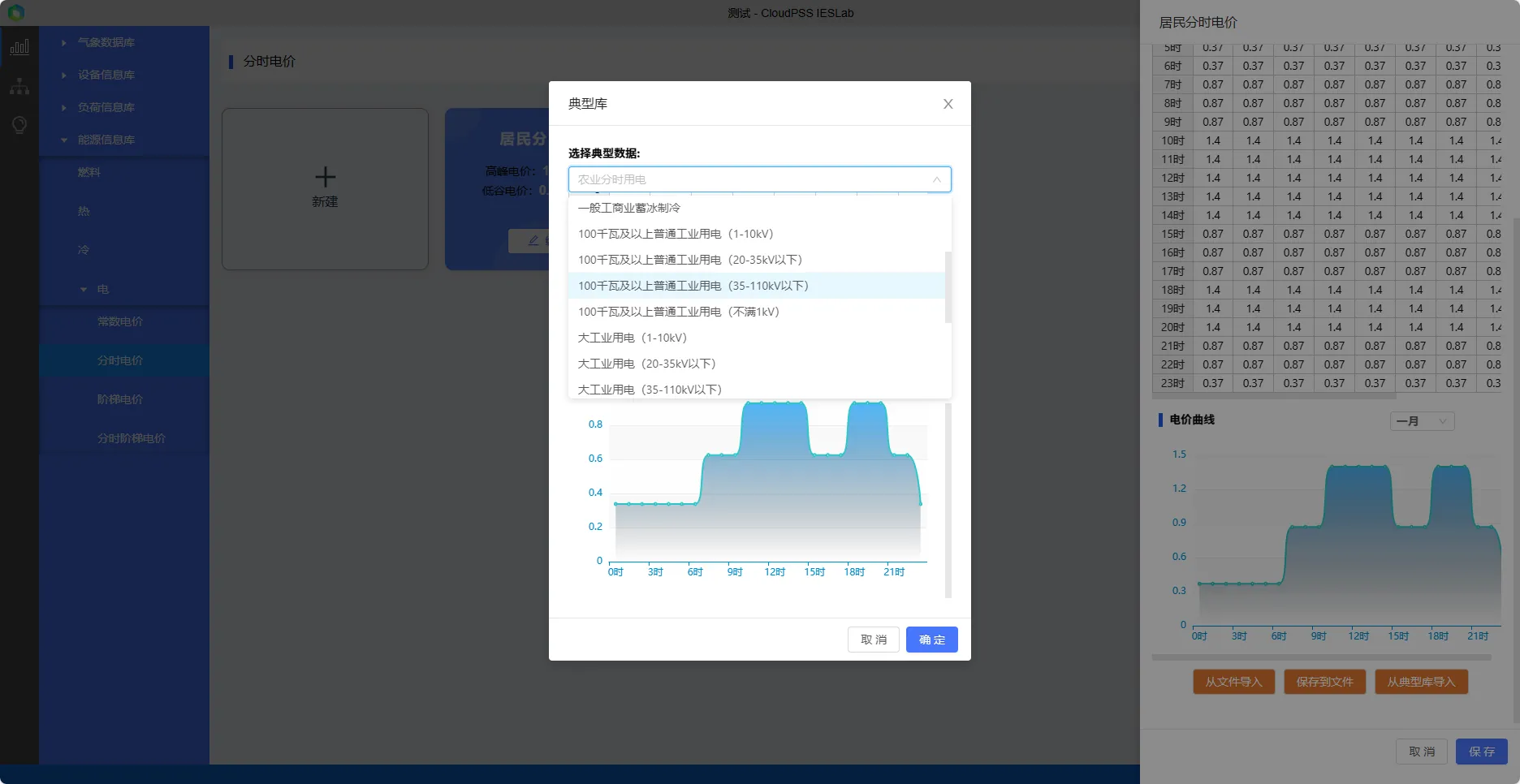Open the topology network sidebar icon

click(19, 86)
